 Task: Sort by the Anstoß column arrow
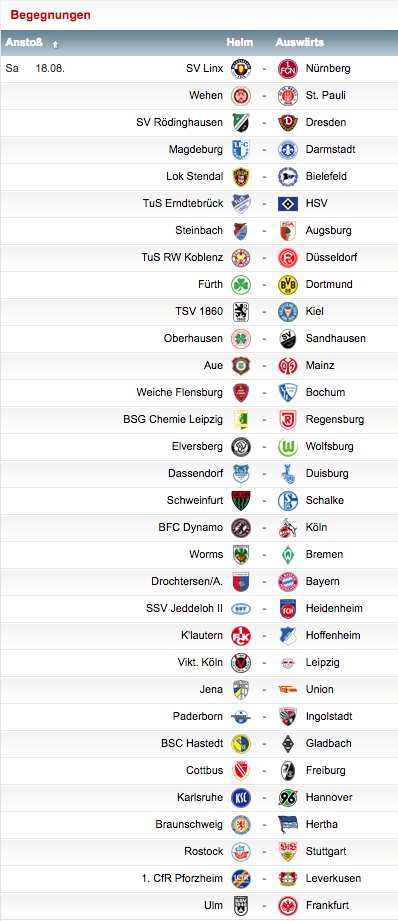[56, 44]
